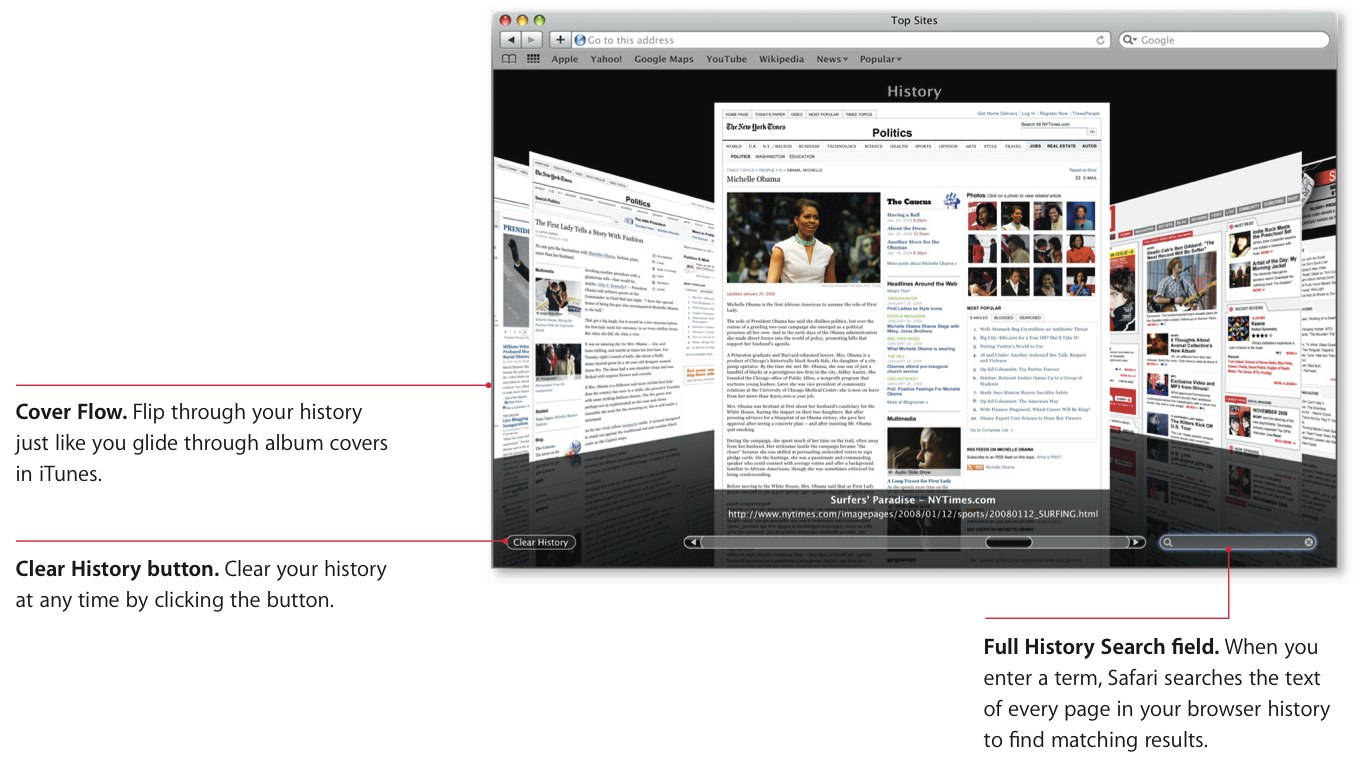Reload the page using the refresh icon

point(1101,40)
